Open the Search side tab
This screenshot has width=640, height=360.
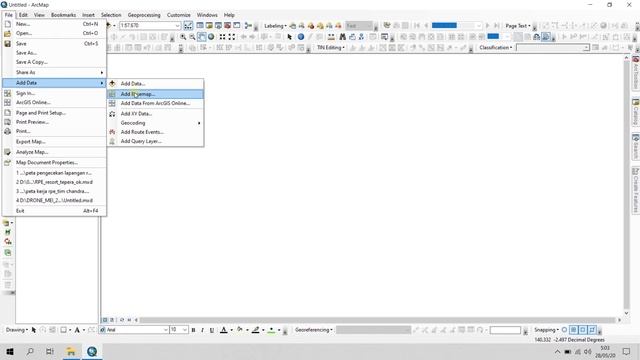636,146
